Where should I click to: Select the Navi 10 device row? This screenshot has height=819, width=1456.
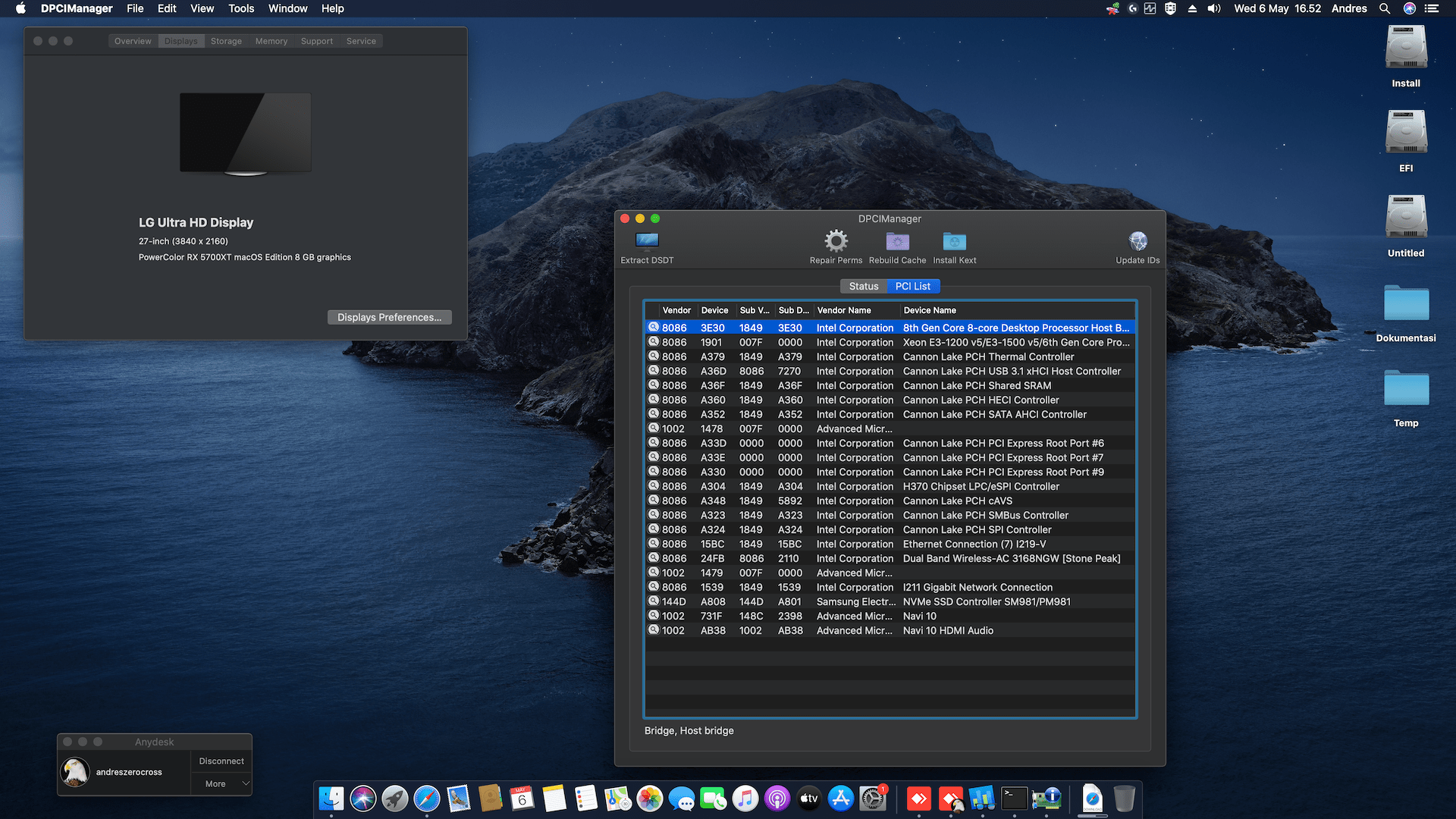point(890,616)
